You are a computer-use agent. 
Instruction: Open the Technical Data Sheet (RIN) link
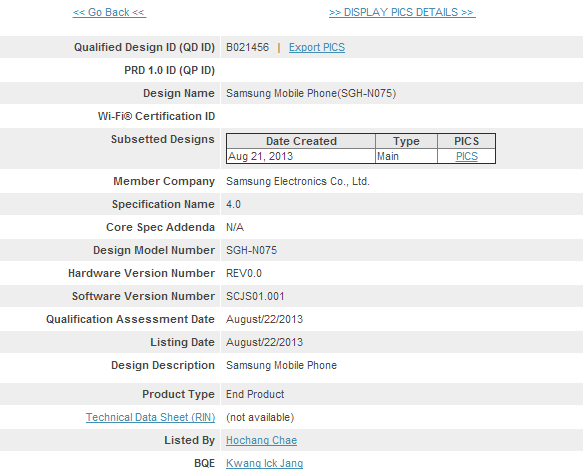click(151, 417)
